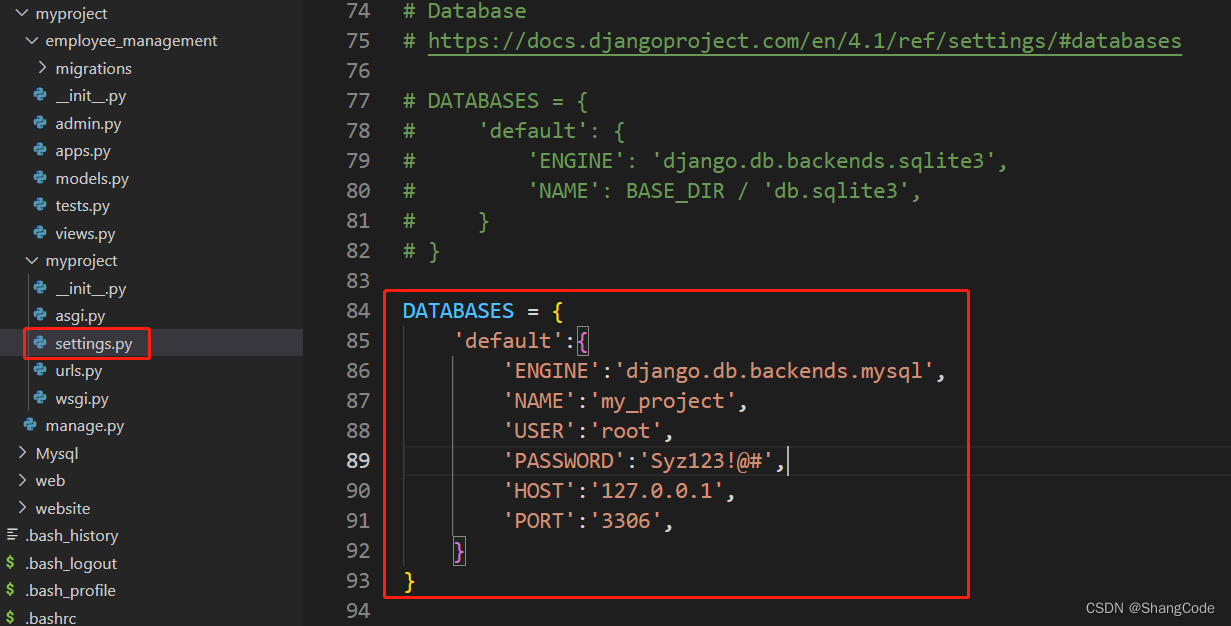Screen dimensions: 1231x626
Task: Click Python icon beside models.py
Action: coord(40,178)
